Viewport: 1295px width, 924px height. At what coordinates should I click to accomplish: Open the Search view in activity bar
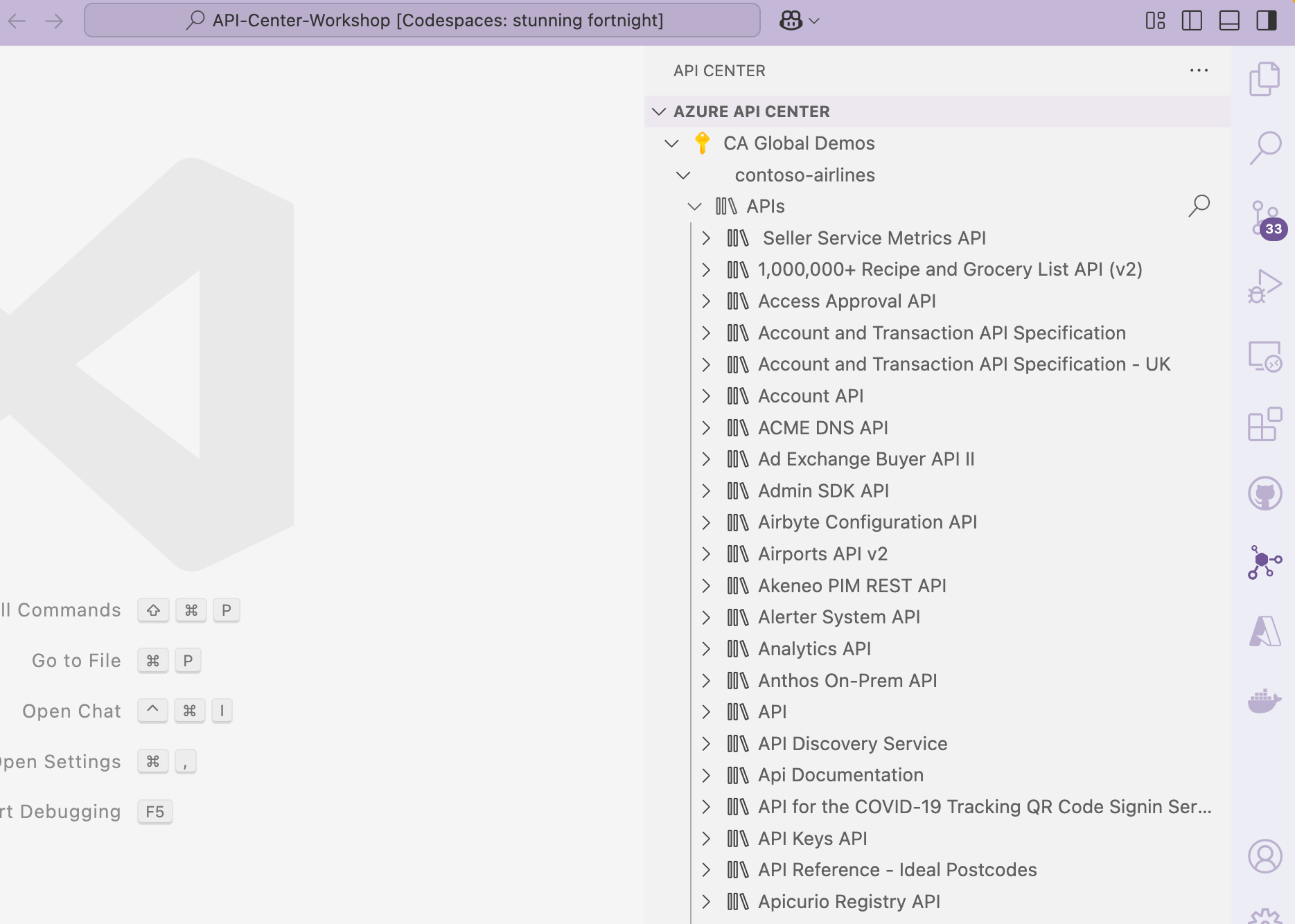(1265, 148)
